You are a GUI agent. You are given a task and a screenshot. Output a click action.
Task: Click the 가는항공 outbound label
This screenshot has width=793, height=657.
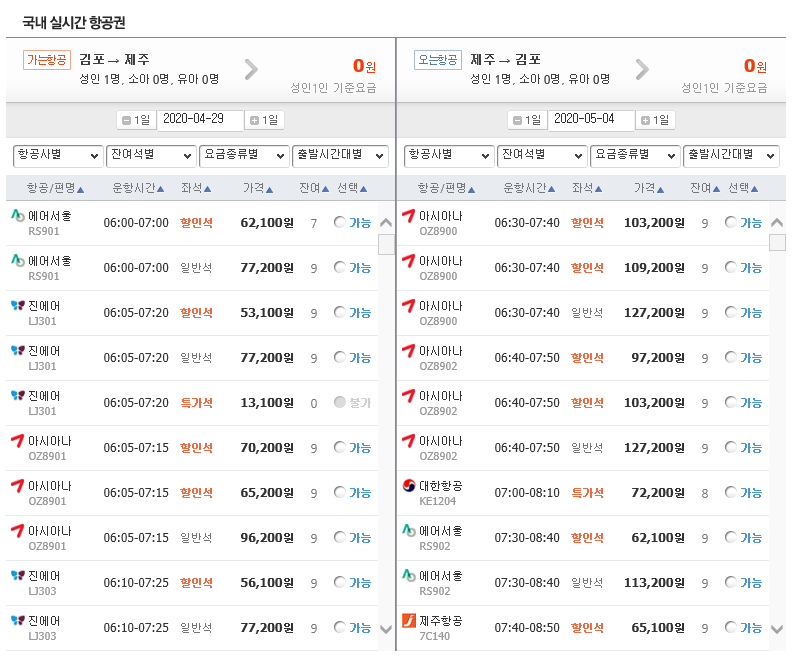pyautogui.click(x=47, y=60)
